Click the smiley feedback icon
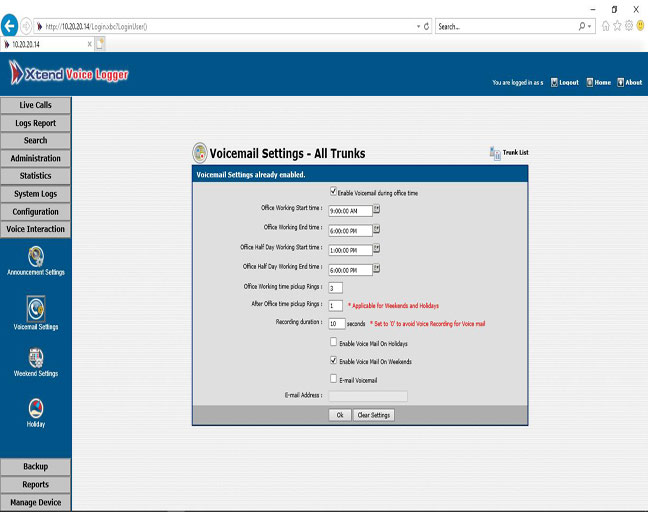This screenshot has width=648, height=512. 640,26
